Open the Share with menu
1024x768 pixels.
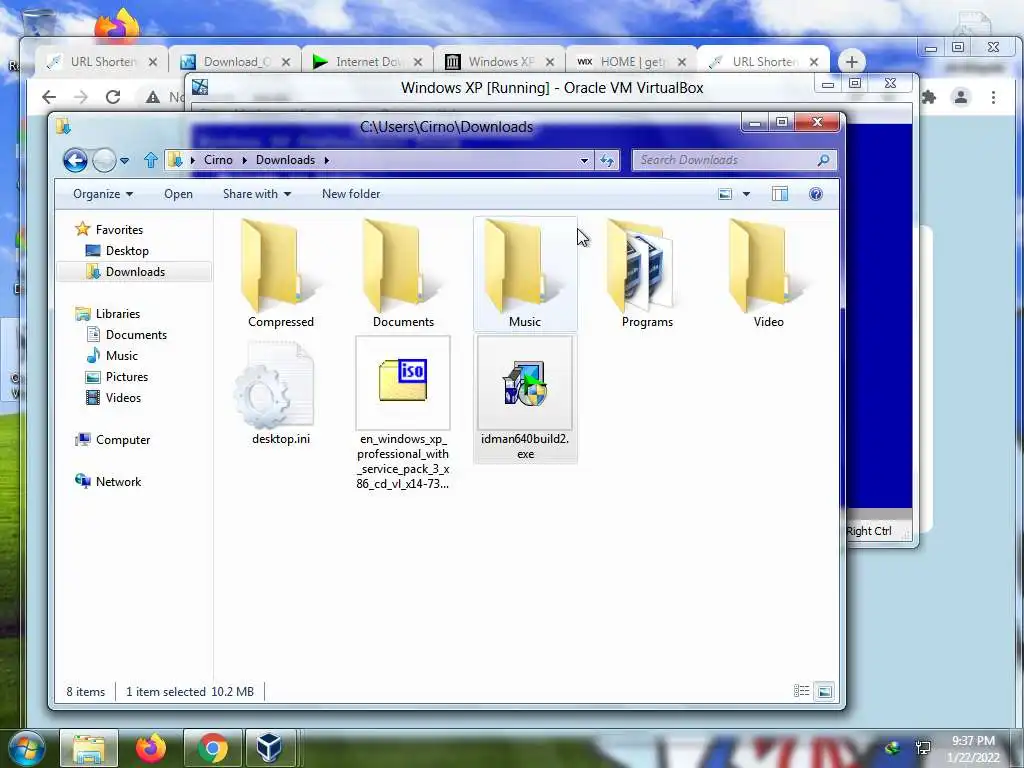[257, 194]
